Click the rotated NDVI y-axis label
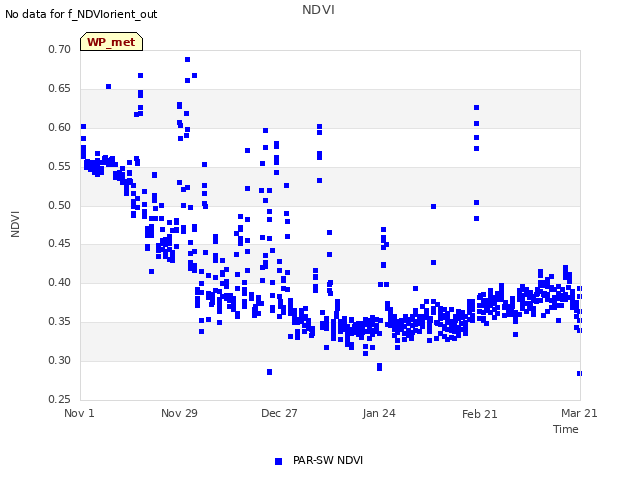 tap(15, 224)
